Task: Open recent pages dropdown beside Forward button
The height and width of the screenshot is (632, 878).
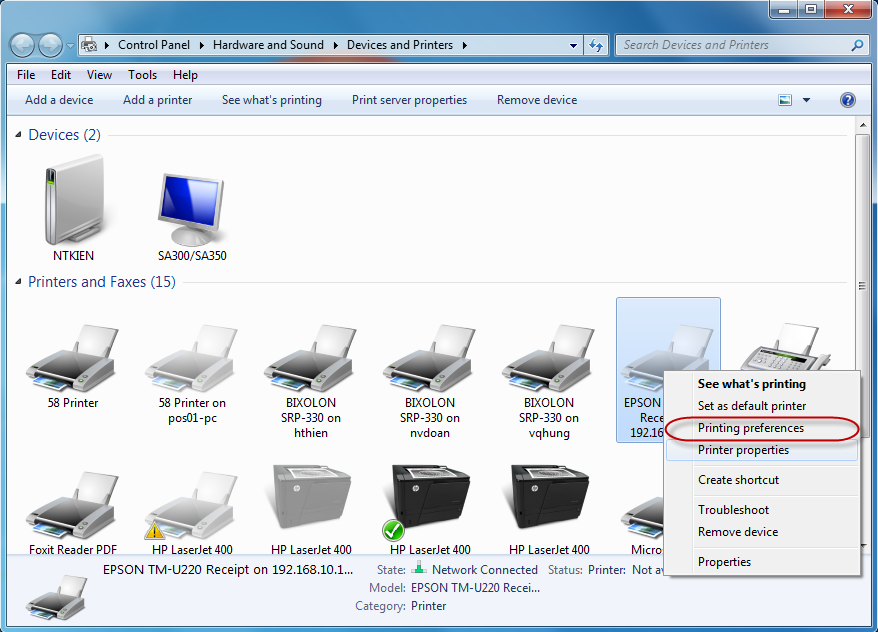Action: (x=70, y=45)
